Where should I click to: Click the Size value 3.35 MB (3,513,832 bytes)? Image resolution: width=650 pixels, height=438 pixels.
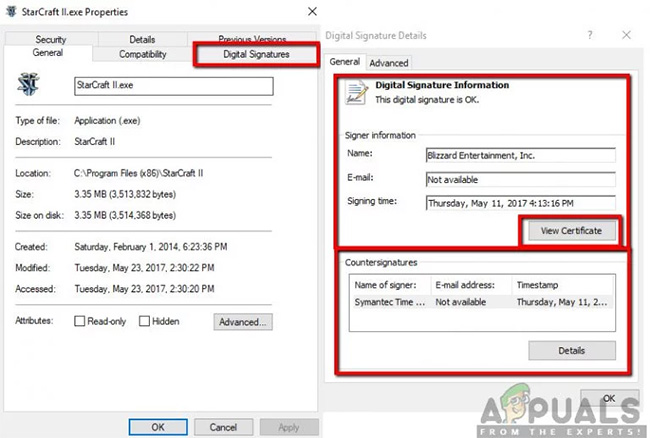tap(125, 194)
